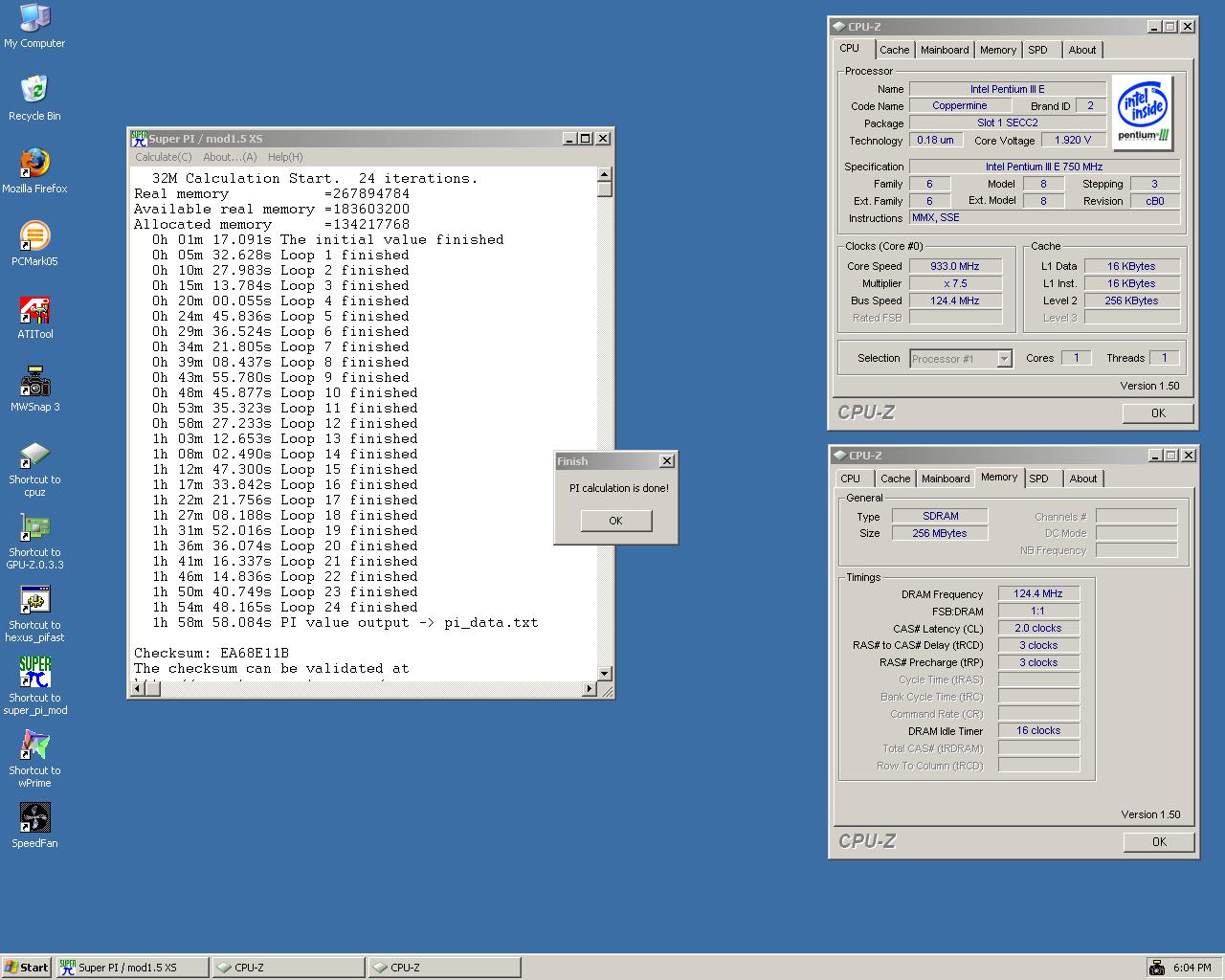Open the My Computer desktop icon
1225x980 pixels.
(x=34, y=26)
